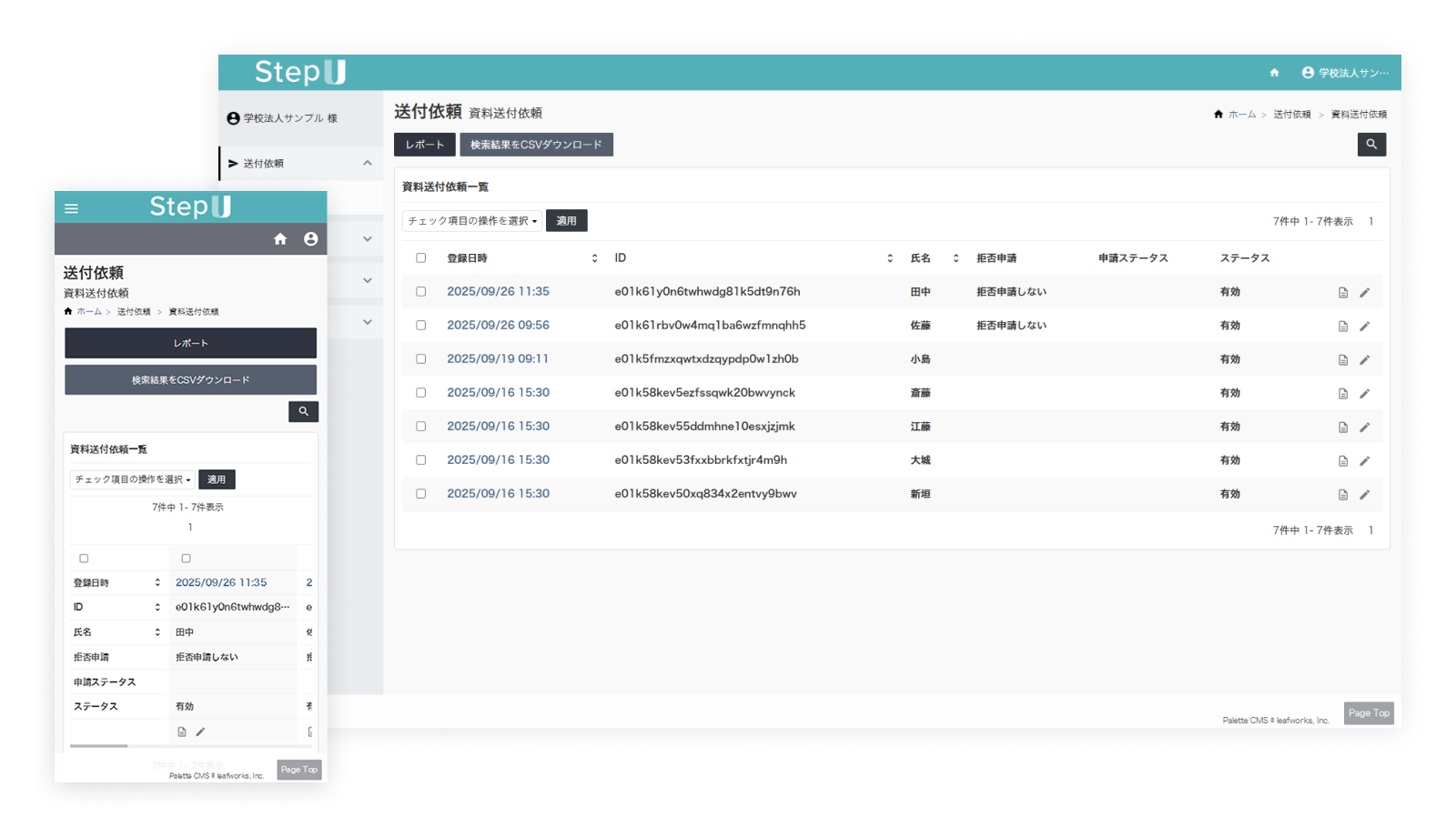Select 送付依頼 in the left sidebar menu
The width and height of the screenshot is (1456, 837).
[264, 164]
